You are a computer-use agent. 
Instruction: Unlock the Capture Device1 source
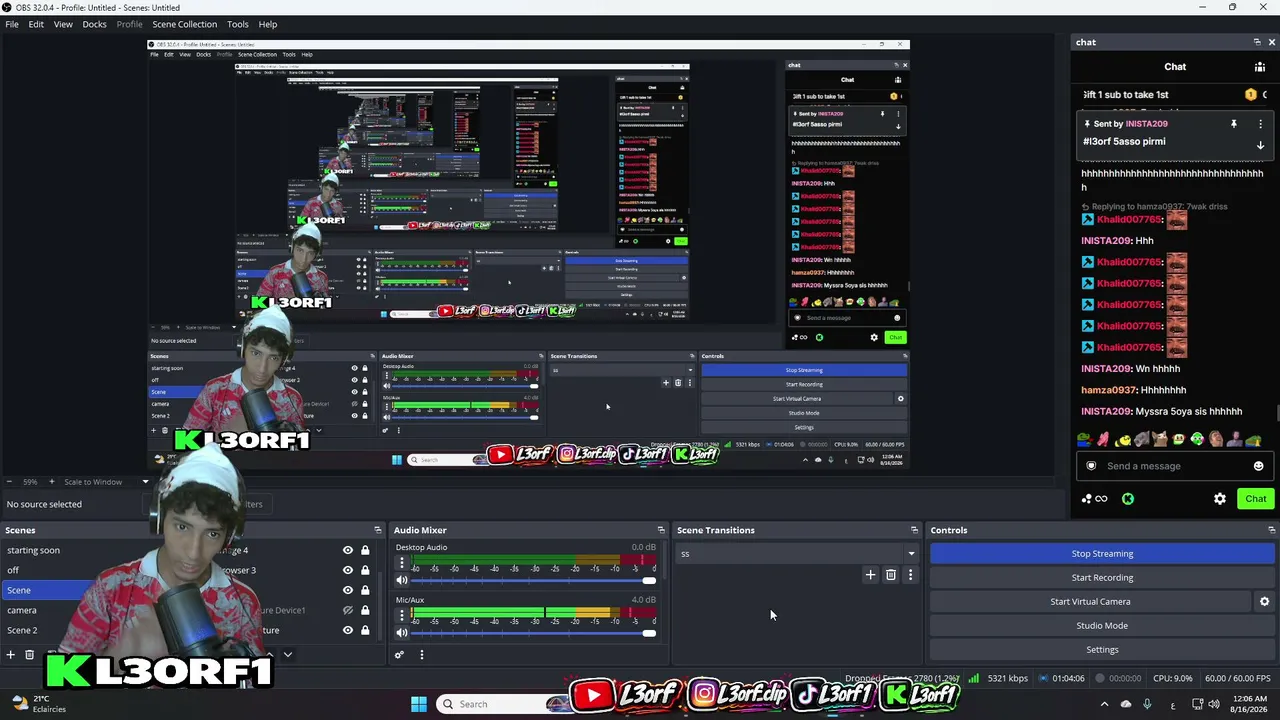pos(365,610)
